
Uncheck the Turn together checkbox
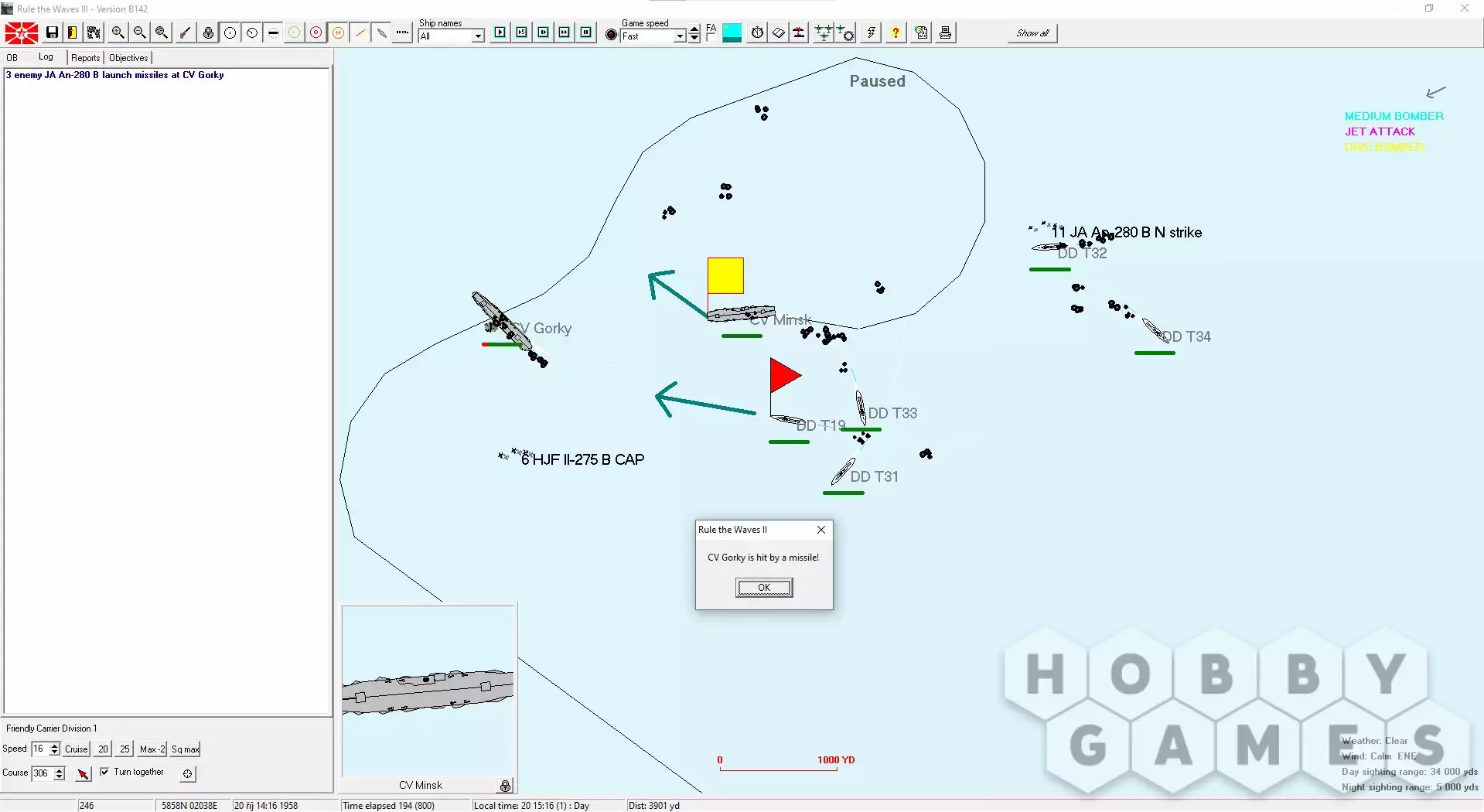(104, 772)
